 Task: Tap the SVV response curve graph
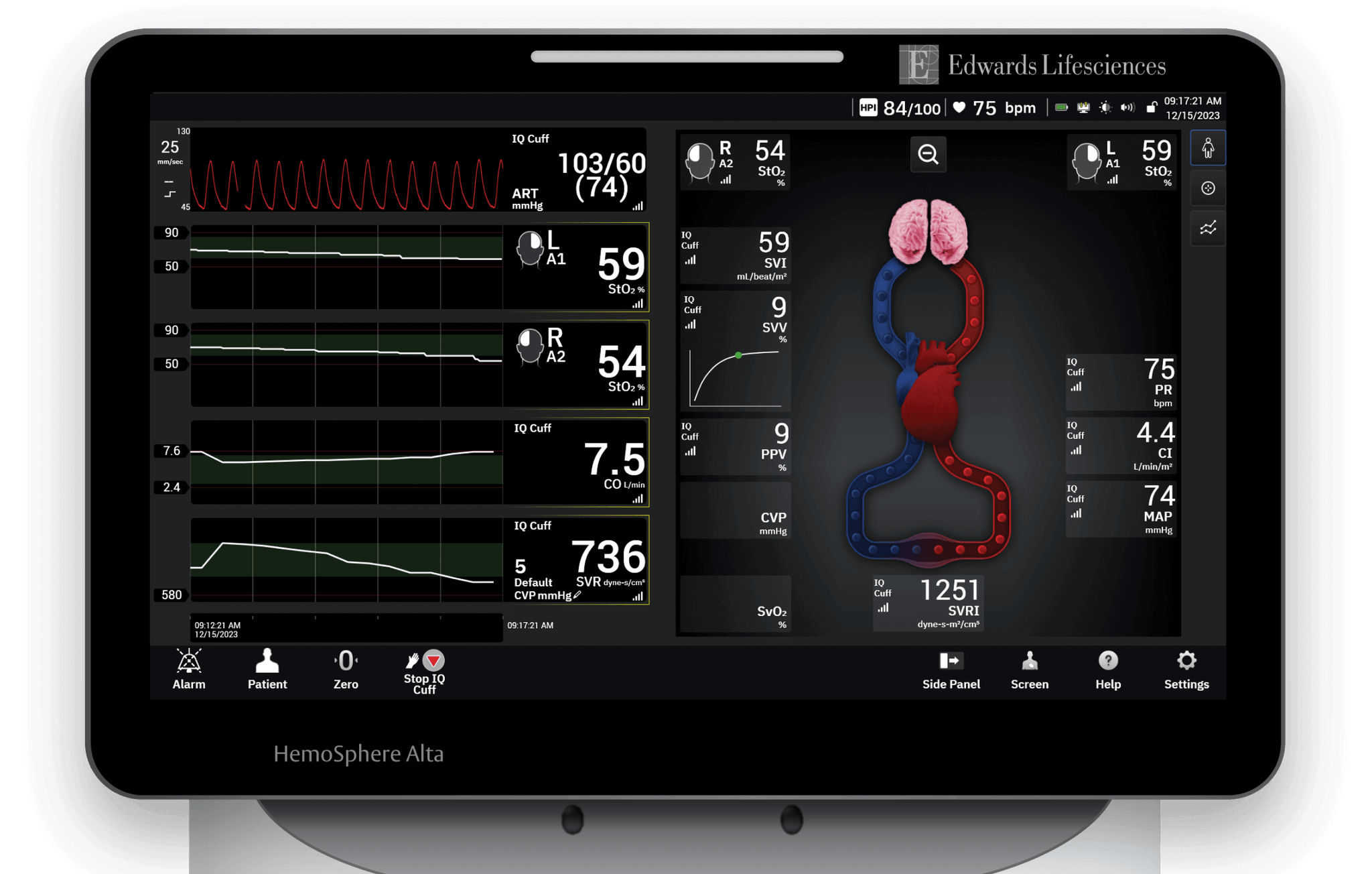pos(736,378)
